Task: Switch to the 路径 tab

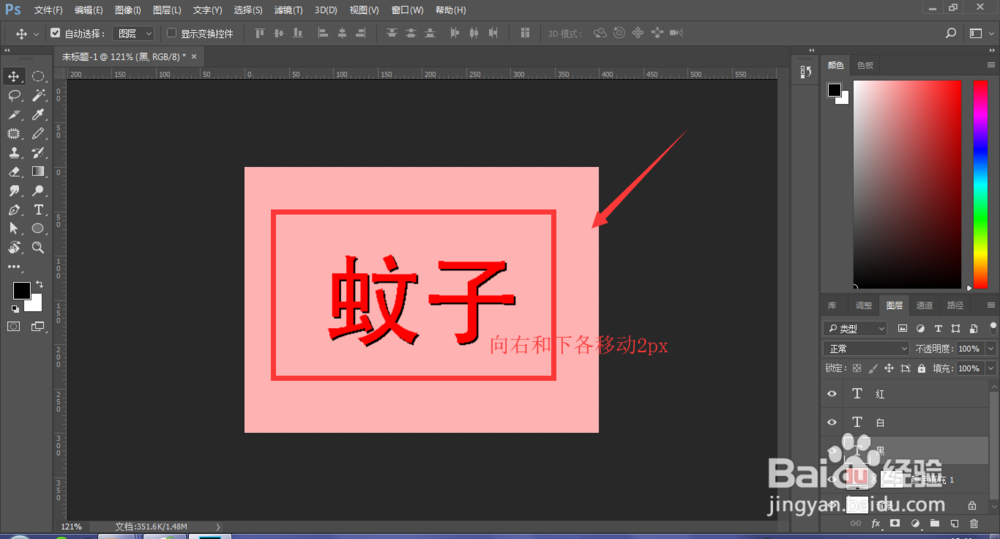Action: [x=955, y=306]
